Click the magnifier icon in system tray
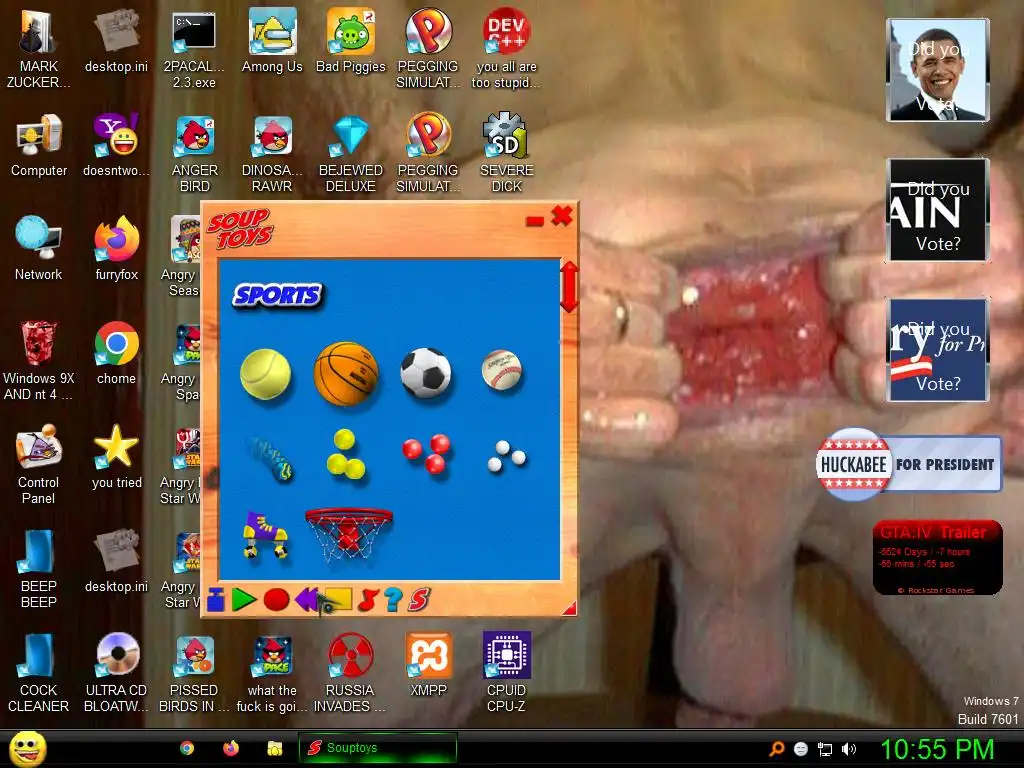 pos(776,749)
